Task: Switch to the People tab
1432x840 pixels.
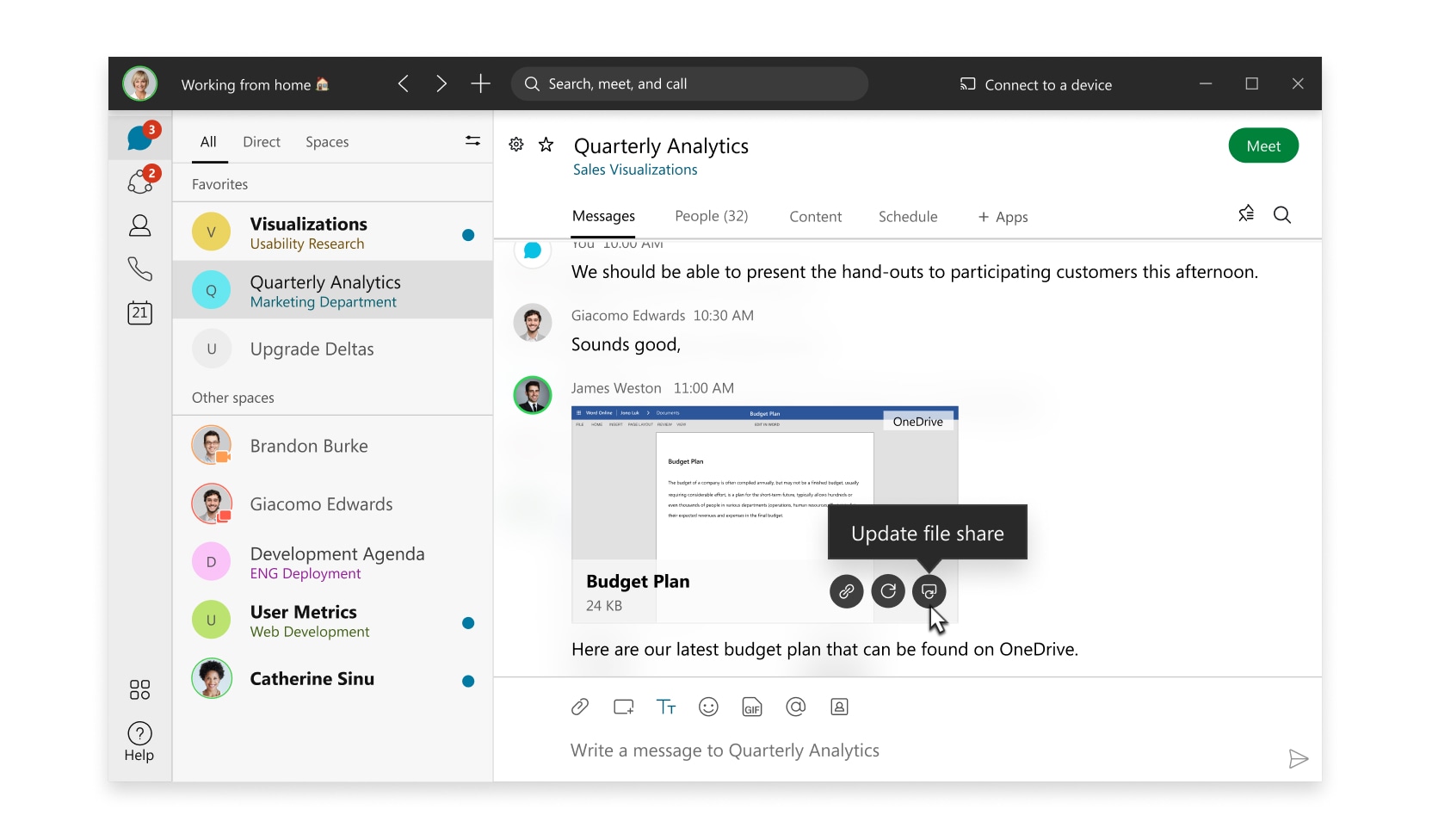Action: [711, 217]
